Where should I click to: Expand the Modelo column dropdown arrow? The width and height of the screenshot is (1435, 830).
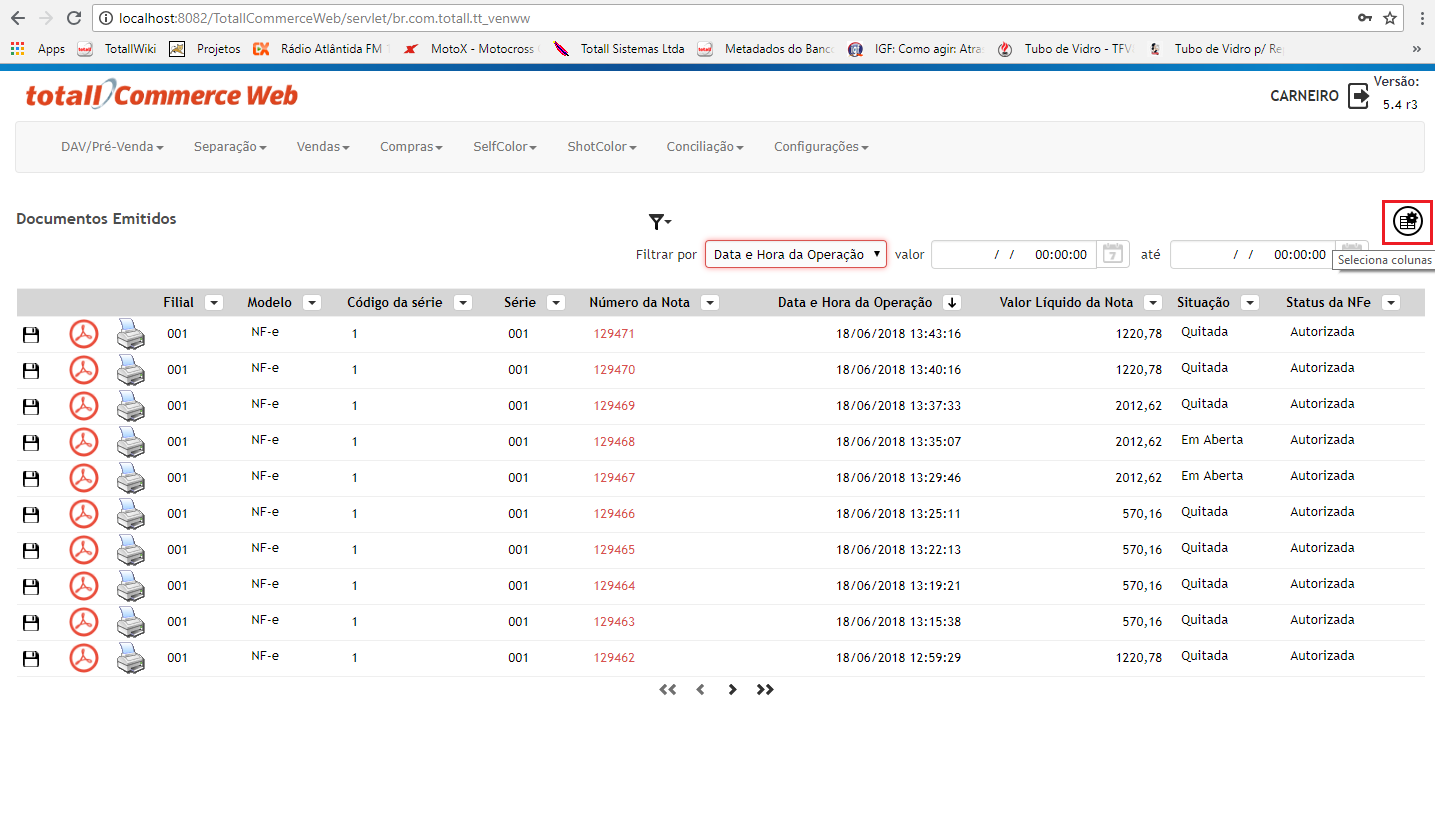(312, 303)
